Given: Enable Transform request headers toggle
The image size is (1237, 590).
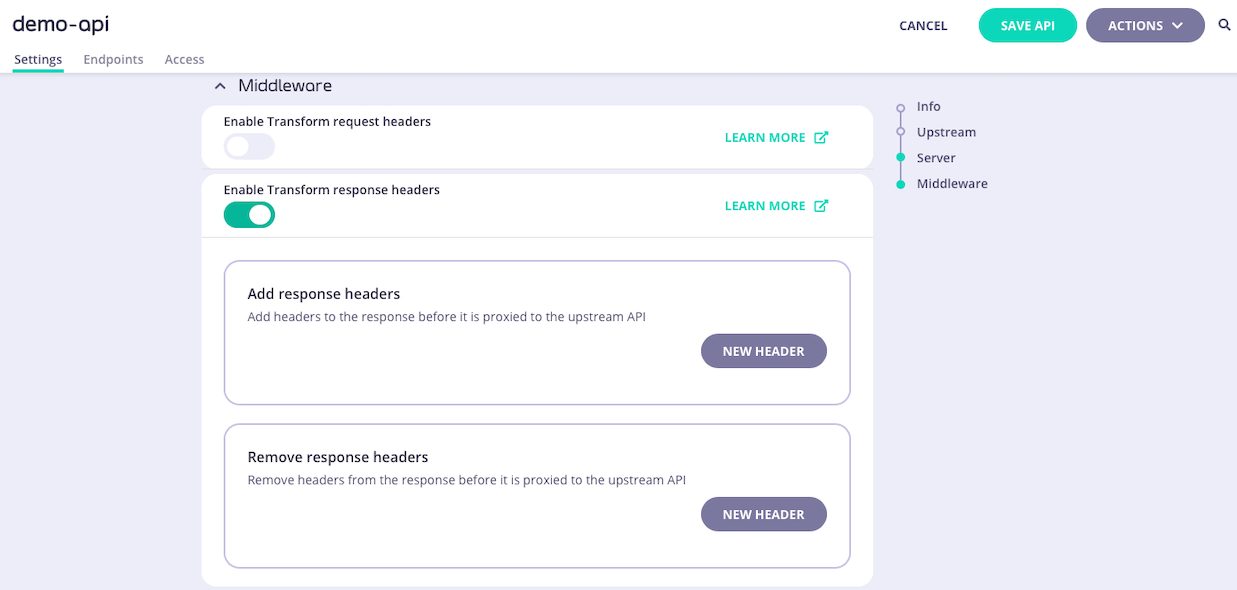Looking at the screenshot, I should pyautogui.click(x=248, y=147).
